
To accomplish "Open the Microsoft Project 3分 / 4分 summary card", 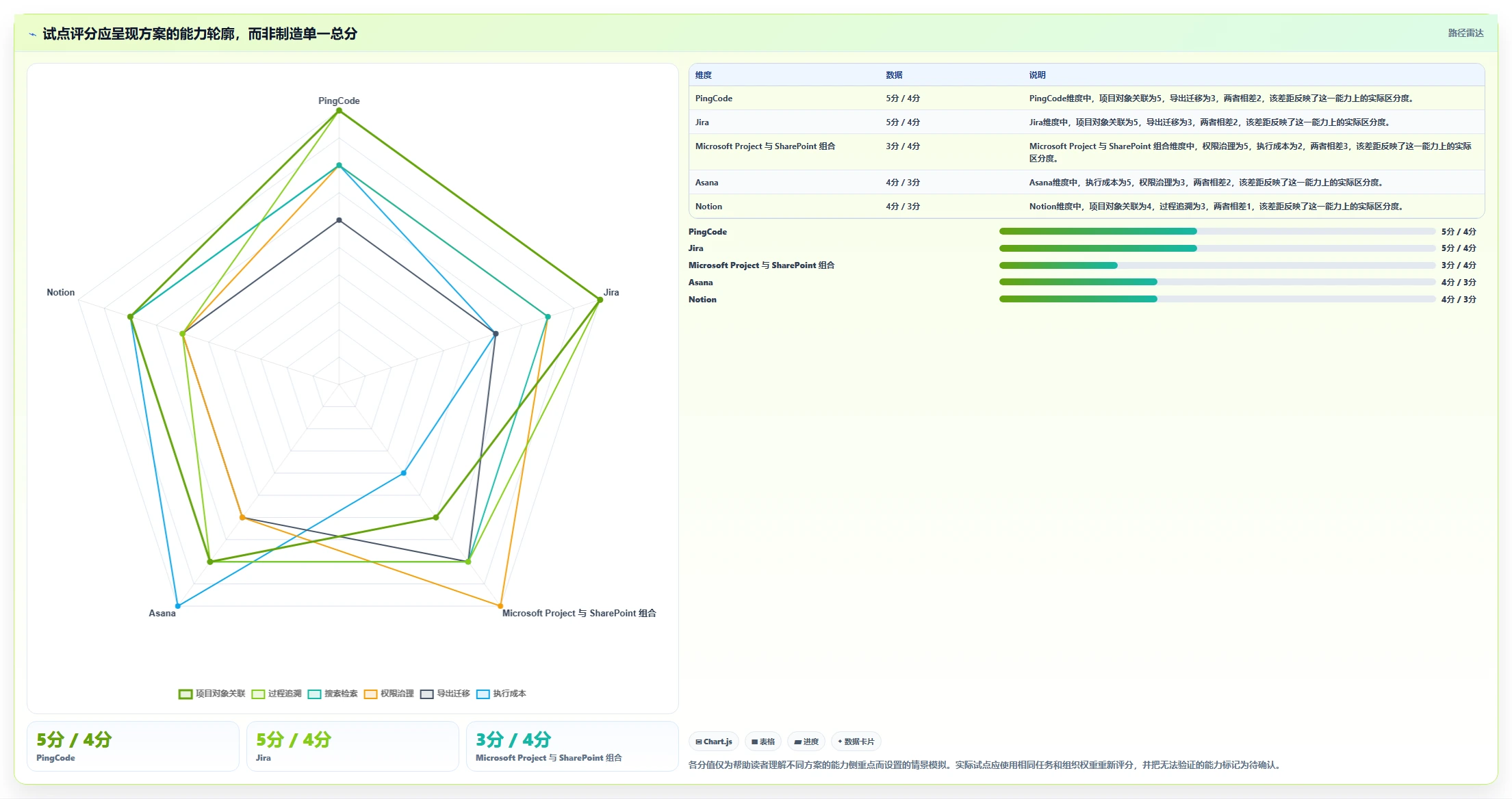I will coord(572,746).
